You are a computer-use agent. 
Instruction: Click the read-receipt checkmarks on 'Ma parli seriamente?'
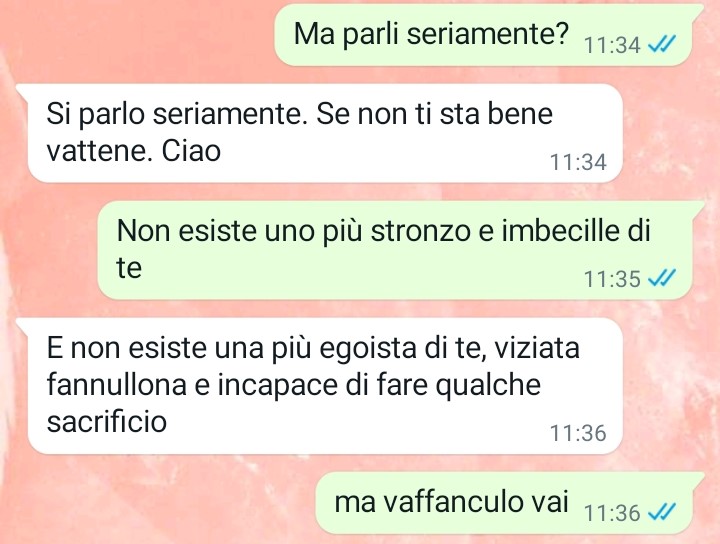[x=661, y=45]
